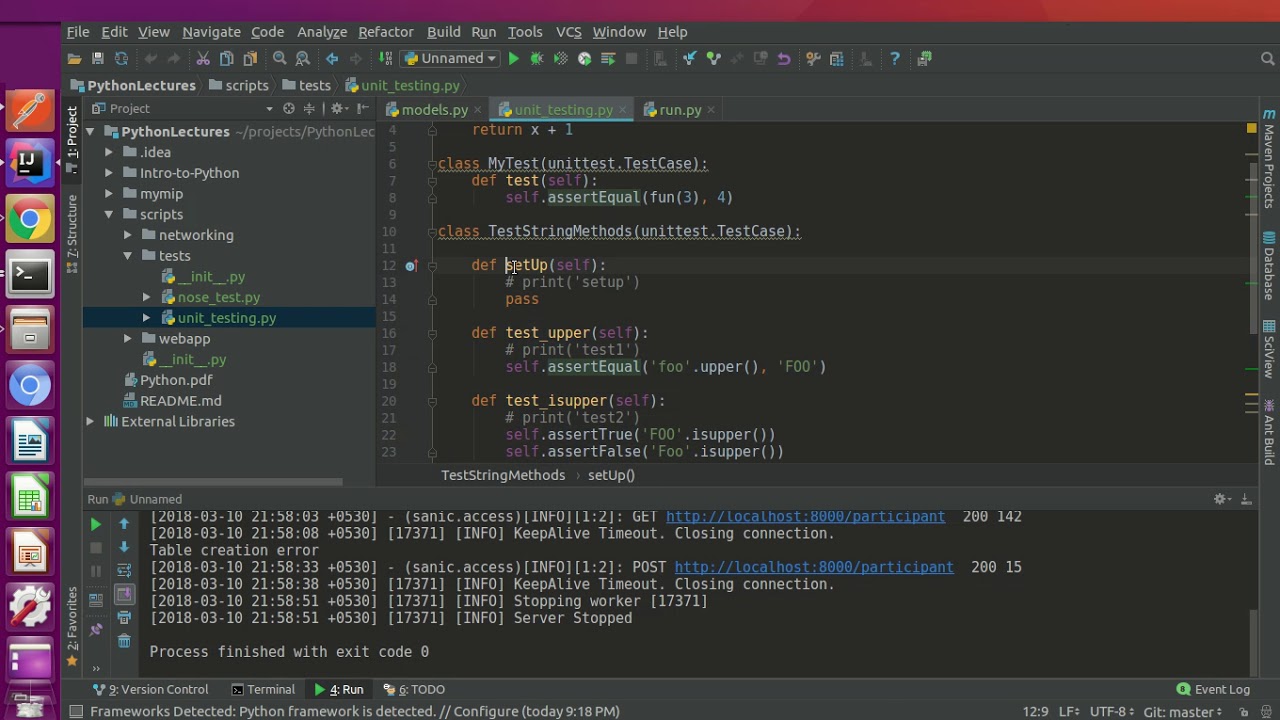Start the debug bug icon in toolbar

tap(537, 59)
